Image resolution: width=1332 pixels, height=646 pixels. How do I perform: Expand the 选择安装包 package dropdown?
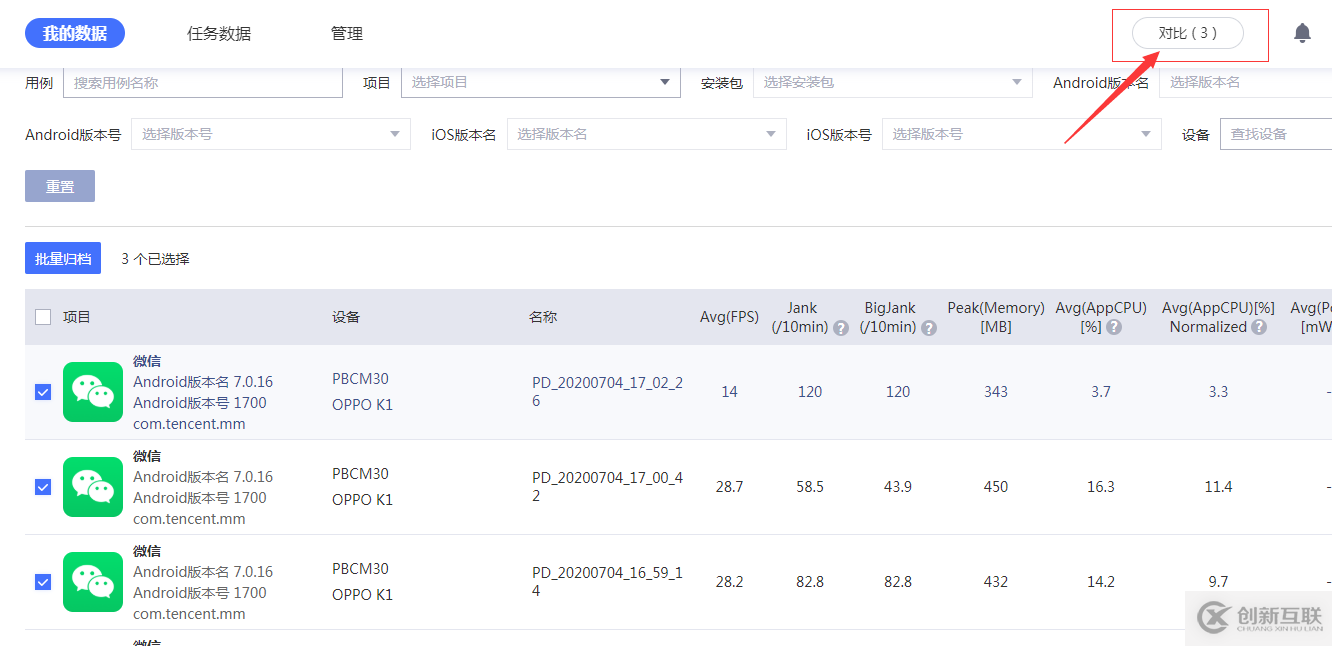892,82
